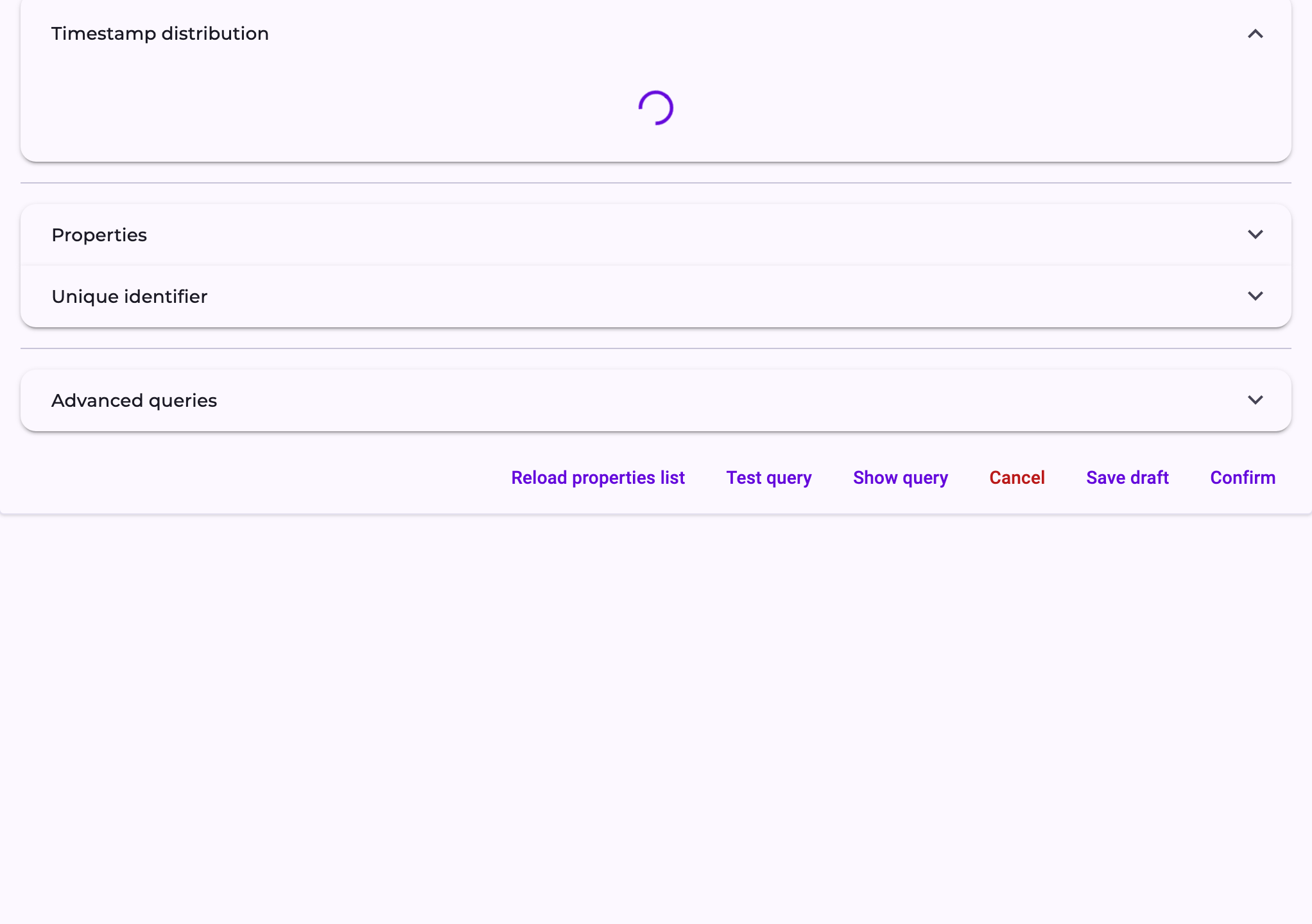This screenshot has width=1312, height=924.
Task: Cancel the current edit
Action: pos(1017,477)
